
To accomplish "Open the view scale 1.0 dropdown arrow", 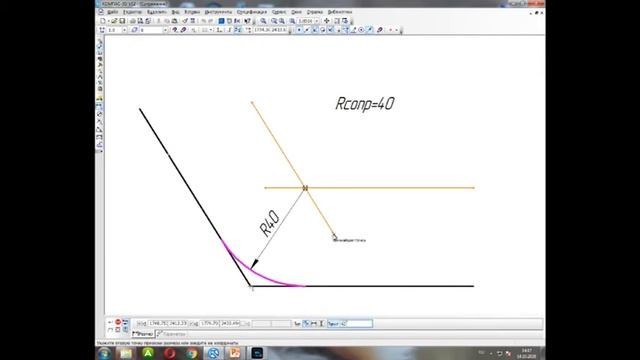I will point(124,30).
